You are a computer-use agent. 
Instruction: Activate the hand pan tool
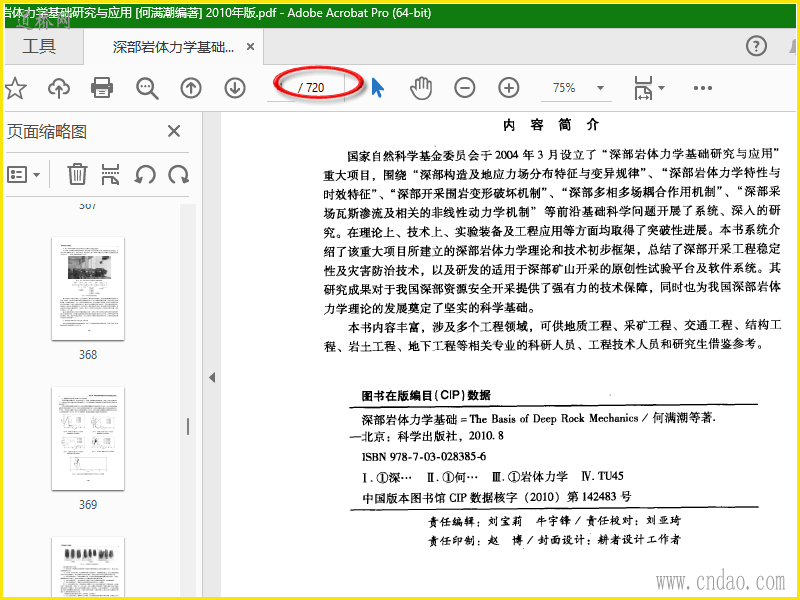[x=421, y=88]
